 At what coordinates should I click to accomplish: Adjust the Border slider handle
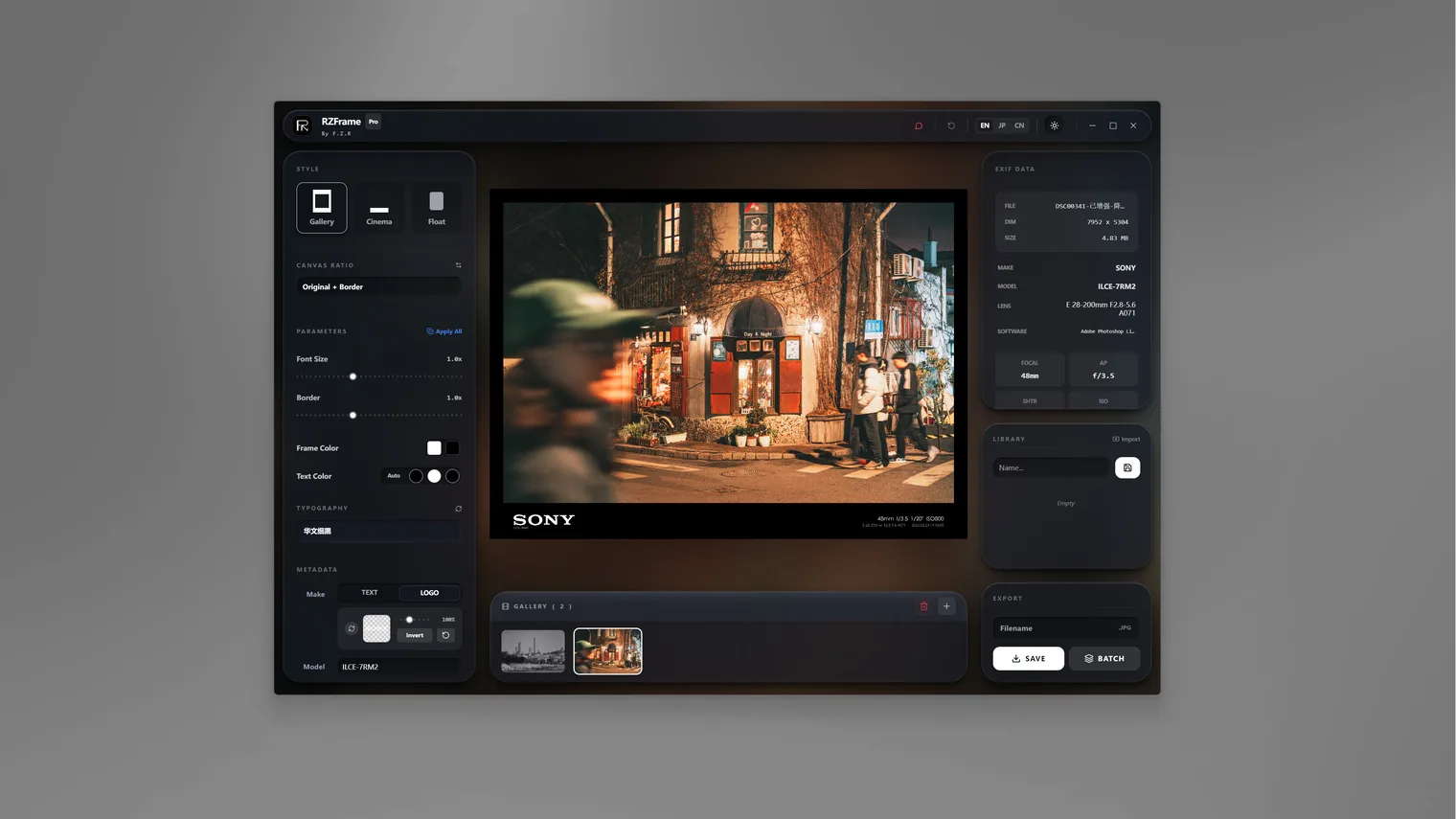[353, 415]
